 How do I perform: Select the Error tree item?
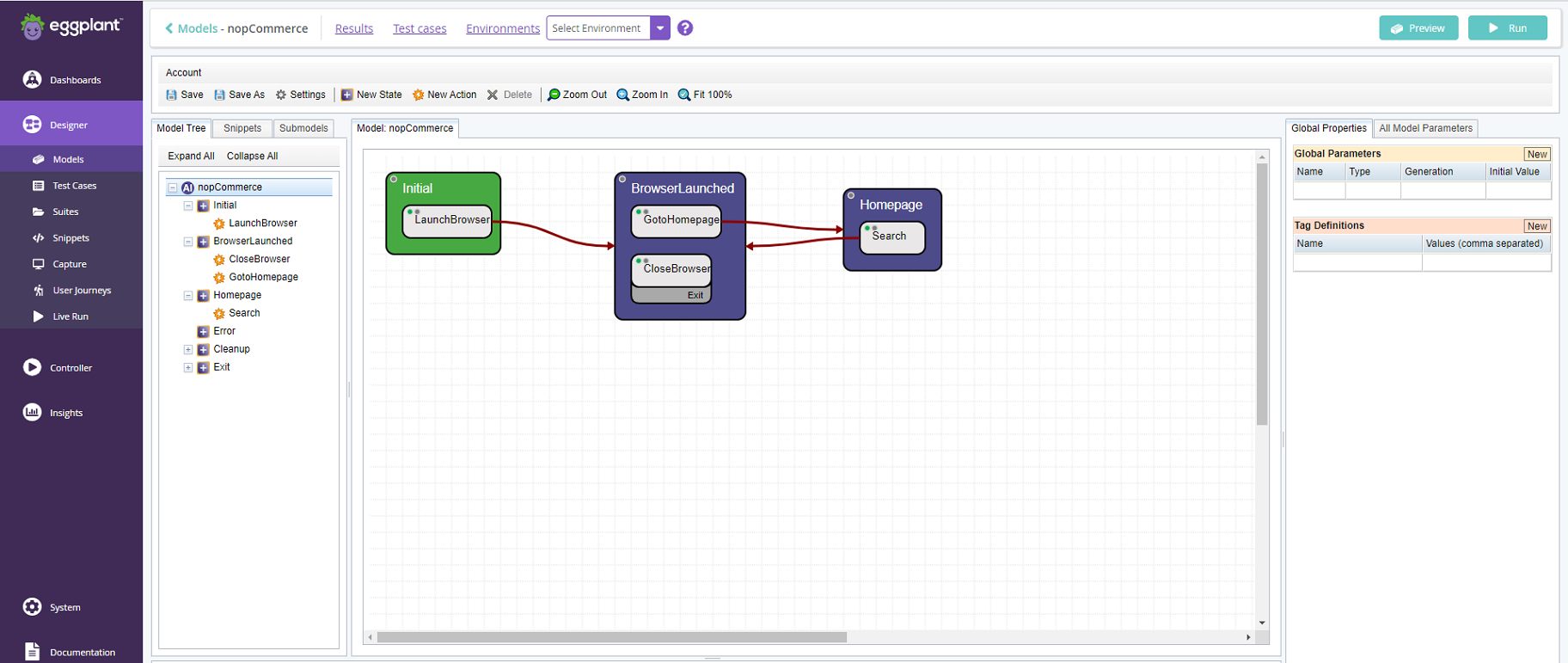tap(217, 331)
